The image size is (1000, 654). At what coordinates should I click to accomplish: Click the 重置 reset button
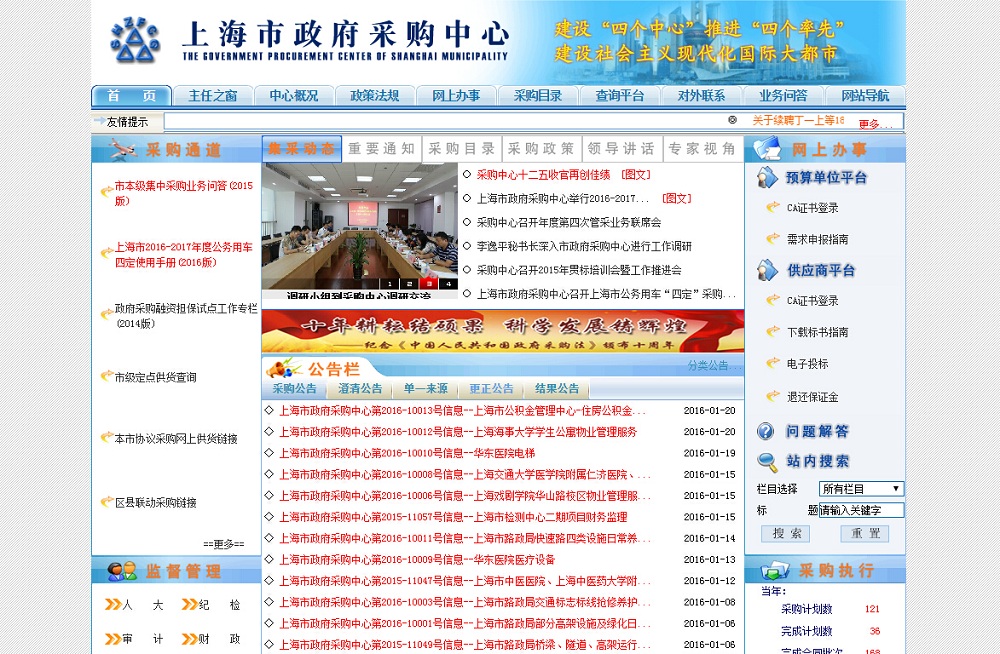(865, 533)
